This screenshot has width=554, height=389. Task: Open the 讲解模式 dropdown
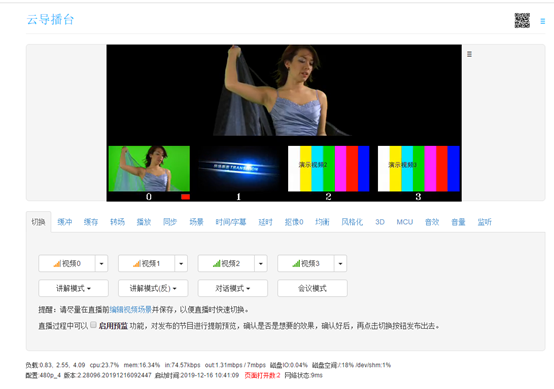(73, 288)
